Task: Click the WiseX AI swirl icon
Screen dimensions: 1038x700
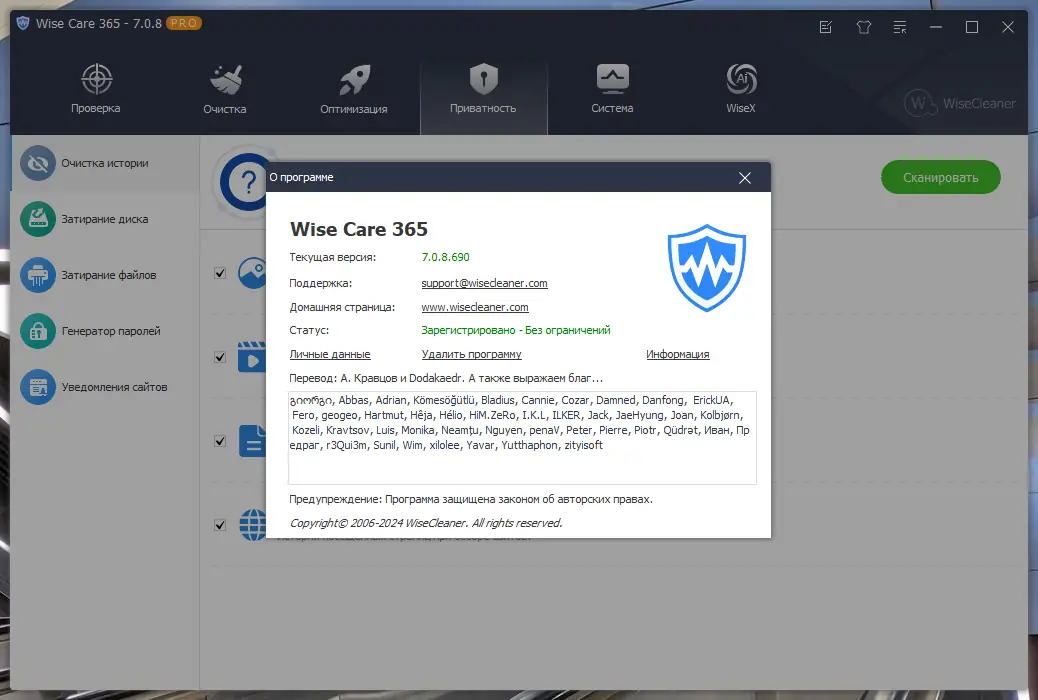Action: 741,79
